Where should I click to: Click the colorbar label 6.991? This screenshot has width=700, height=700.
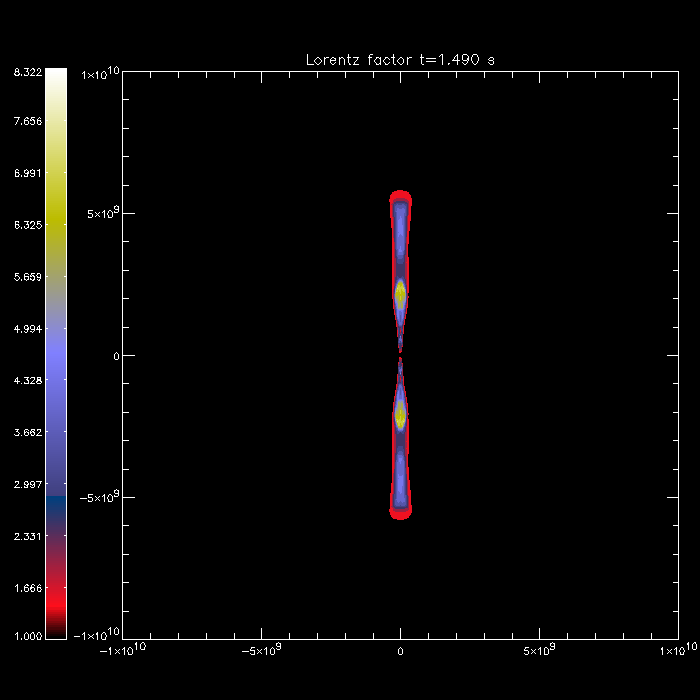pos(28,173)
